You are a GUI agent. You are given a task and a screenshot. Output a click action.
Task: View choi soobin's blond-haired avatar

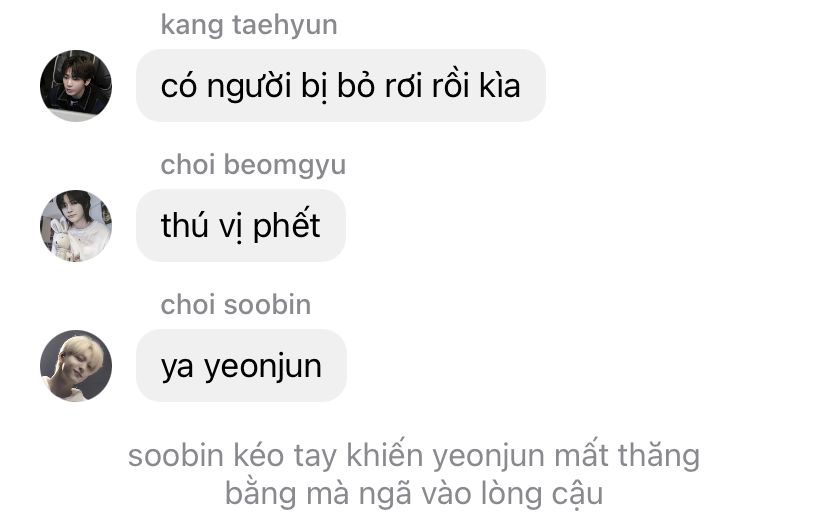(x=76, y=365)
